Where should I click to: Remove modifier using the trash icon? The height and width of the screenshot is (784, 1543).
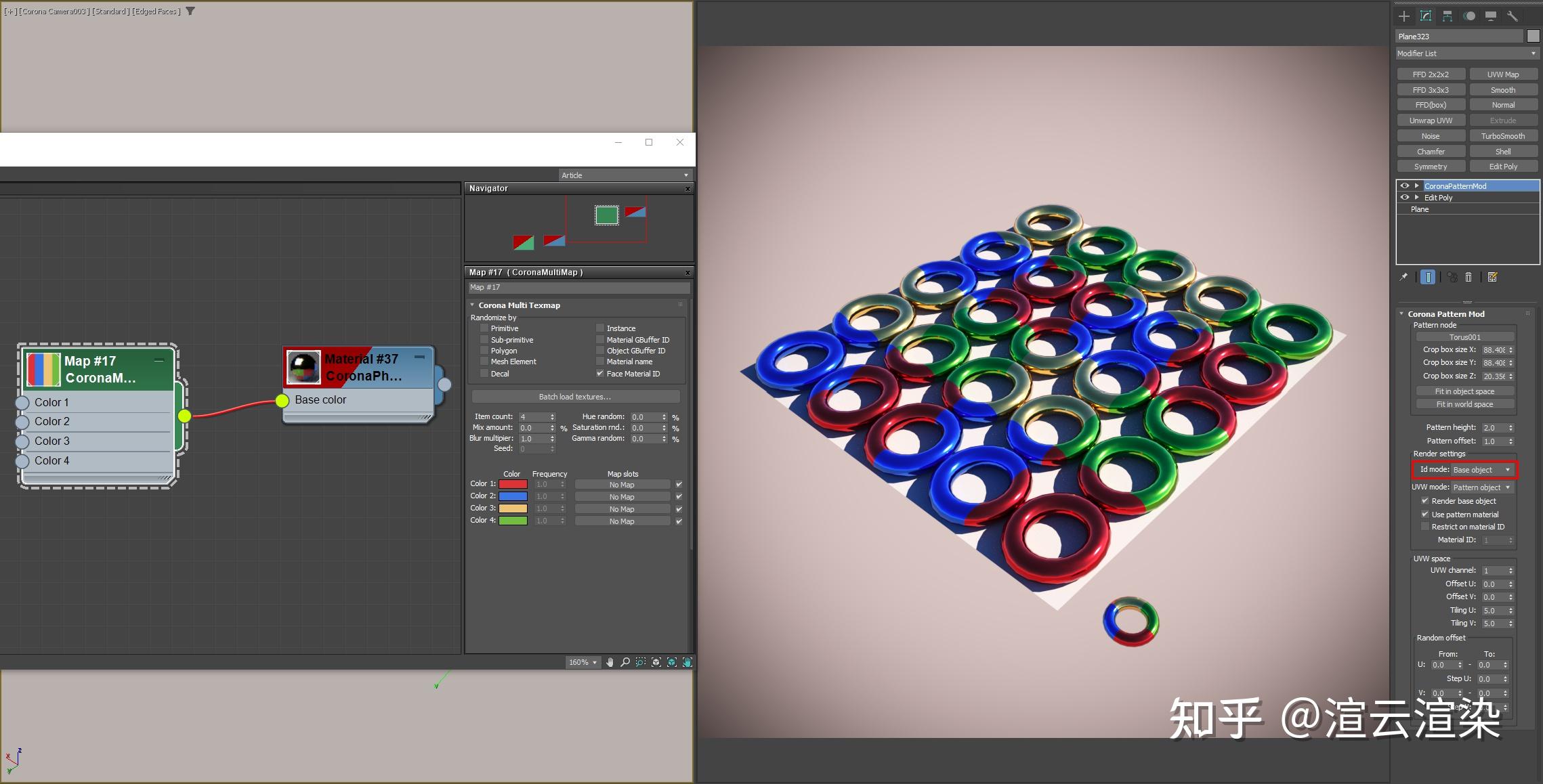point(1468,277)
